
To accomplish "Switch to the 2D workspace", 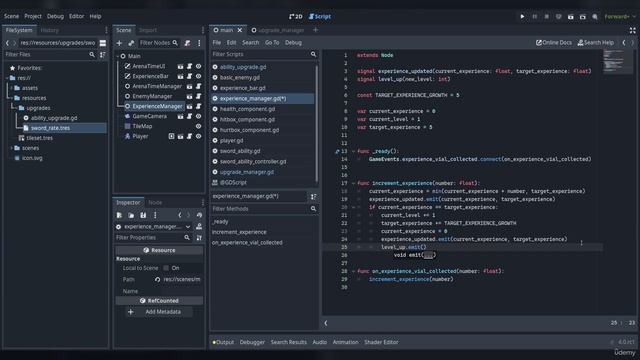I will [x=296, y=16].
